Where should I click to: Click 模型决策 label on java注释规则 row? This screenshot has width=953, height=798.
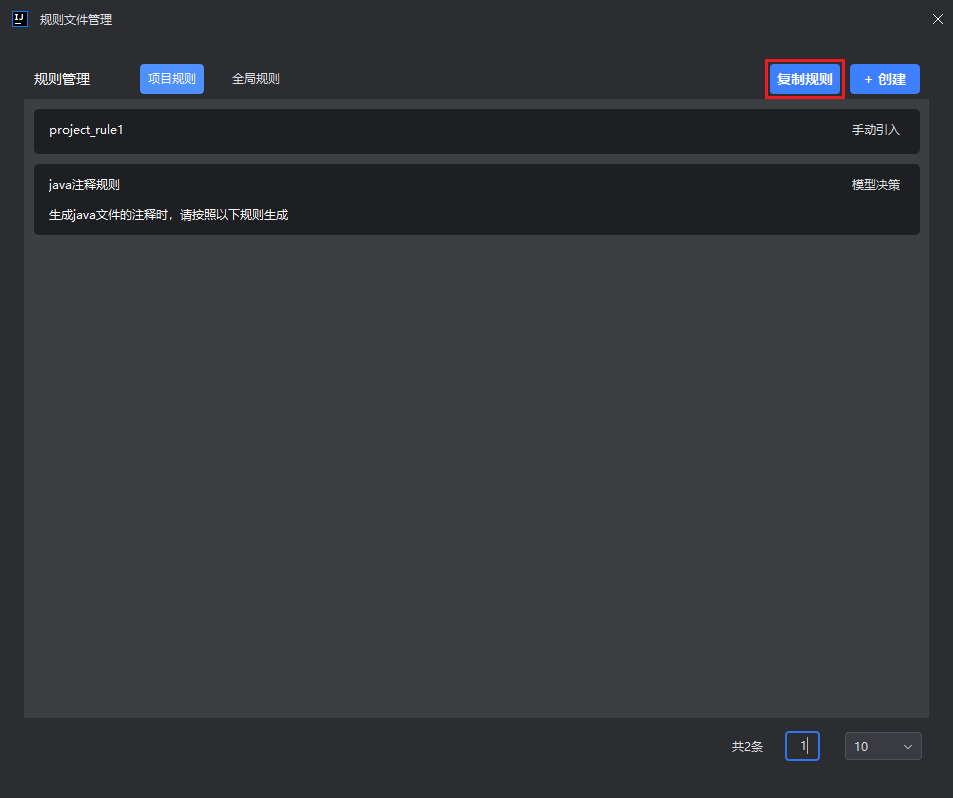[x=876, y=185]
